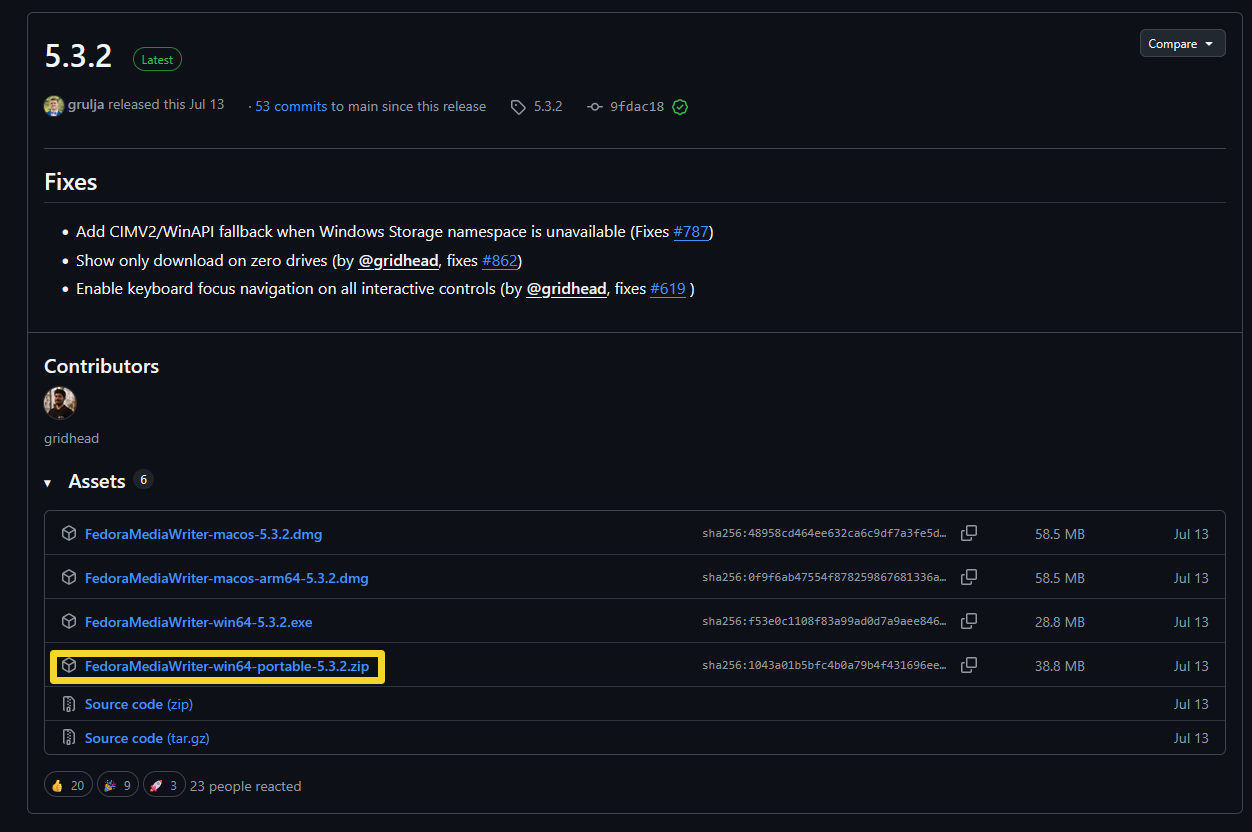Select hash text sha256:0f9f6ab47554f878259867681336a

(x=824, y=578)
